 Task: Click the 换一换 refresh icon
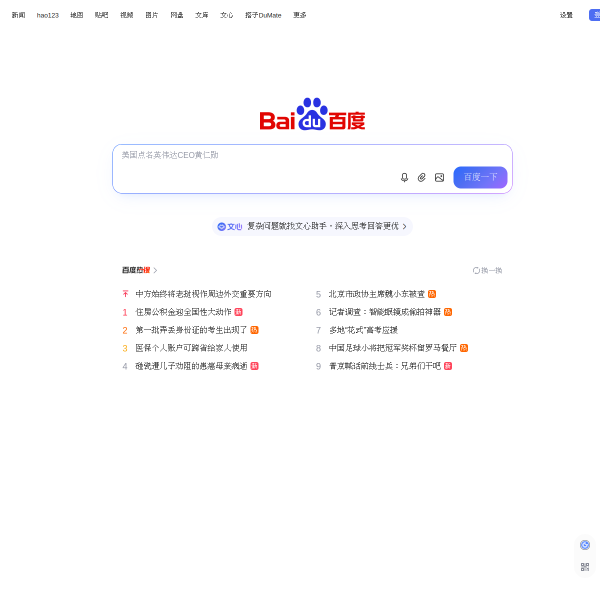tap(476, 271)
